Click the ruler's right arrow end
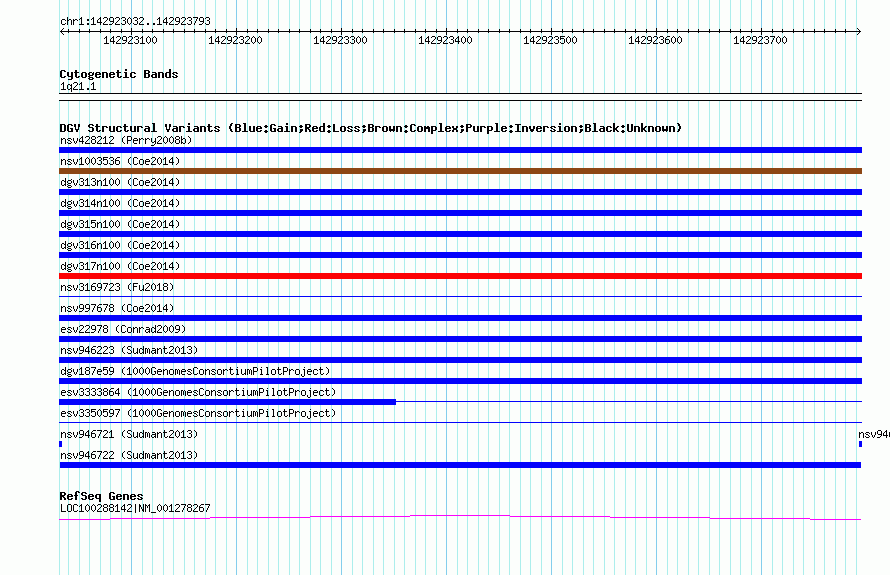 click(859, 31)
